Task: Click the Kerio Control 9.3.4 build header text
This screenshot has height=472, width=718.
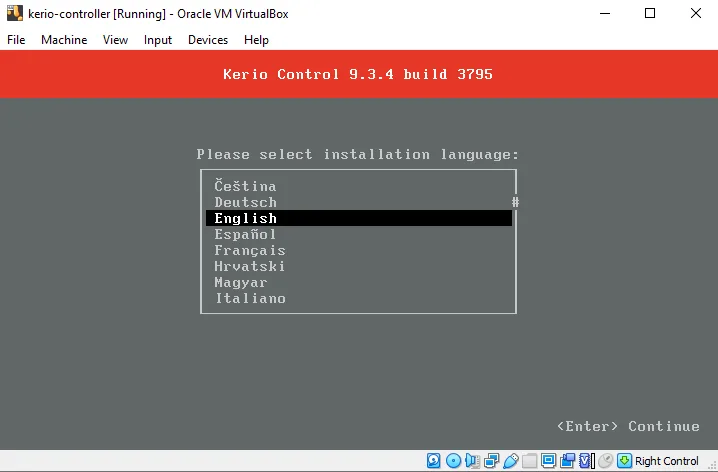Action: pos(358,74)
